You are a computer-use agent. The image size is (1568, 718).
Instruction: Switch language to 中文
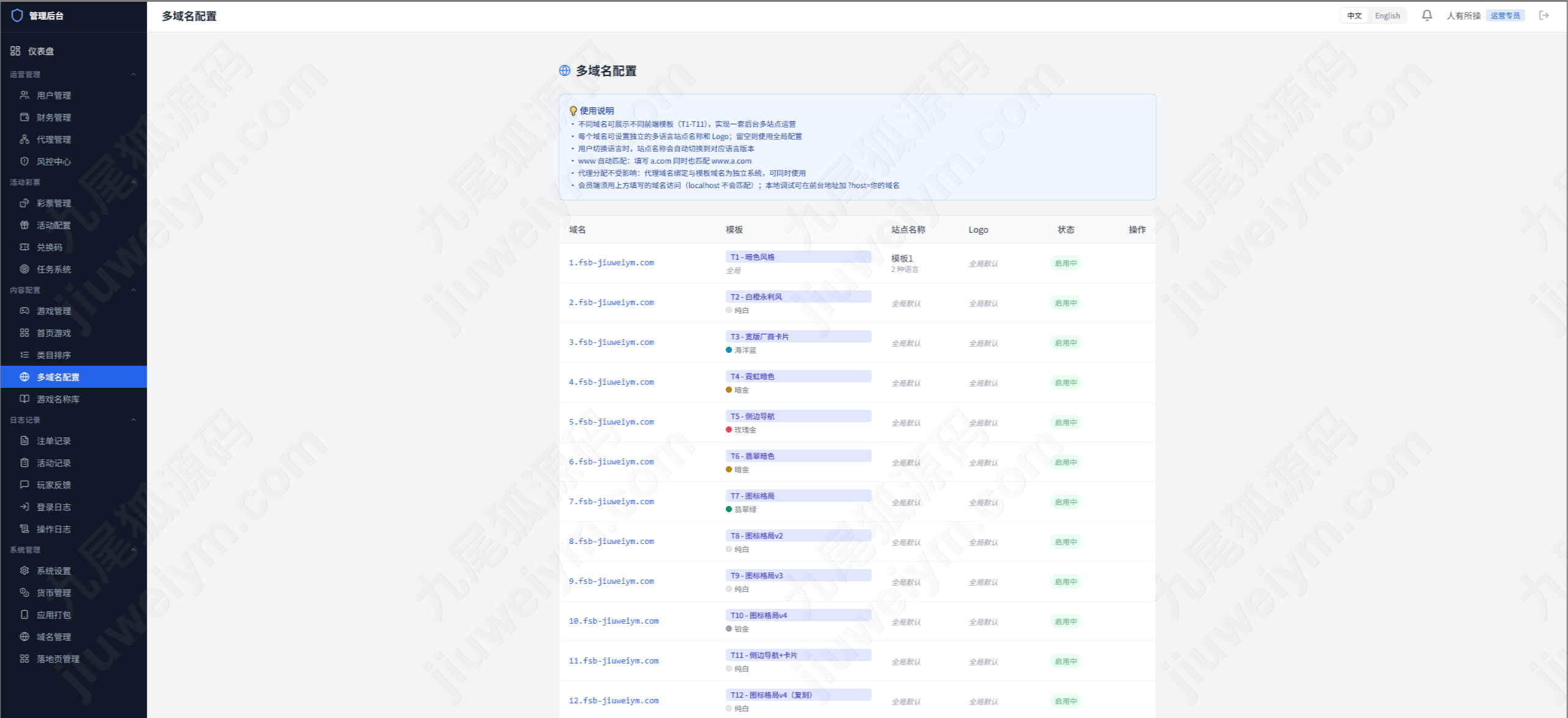[1354, 15]
